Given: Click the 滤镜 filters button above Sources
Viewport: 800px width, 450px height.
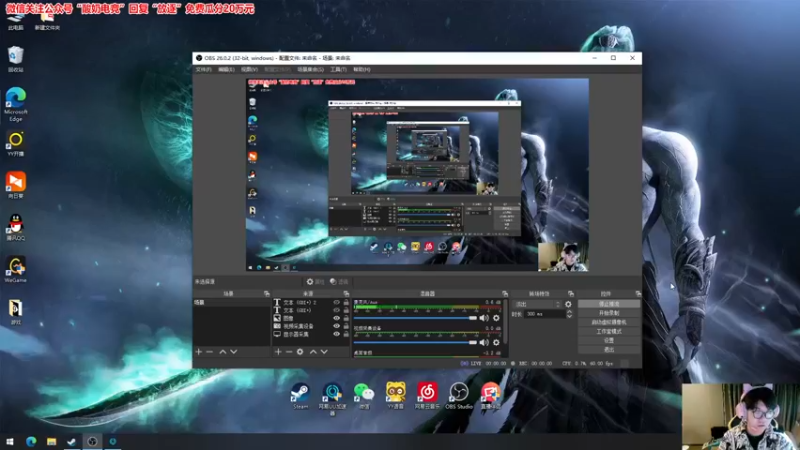Looking at the screenshot, I should point(339,282).
